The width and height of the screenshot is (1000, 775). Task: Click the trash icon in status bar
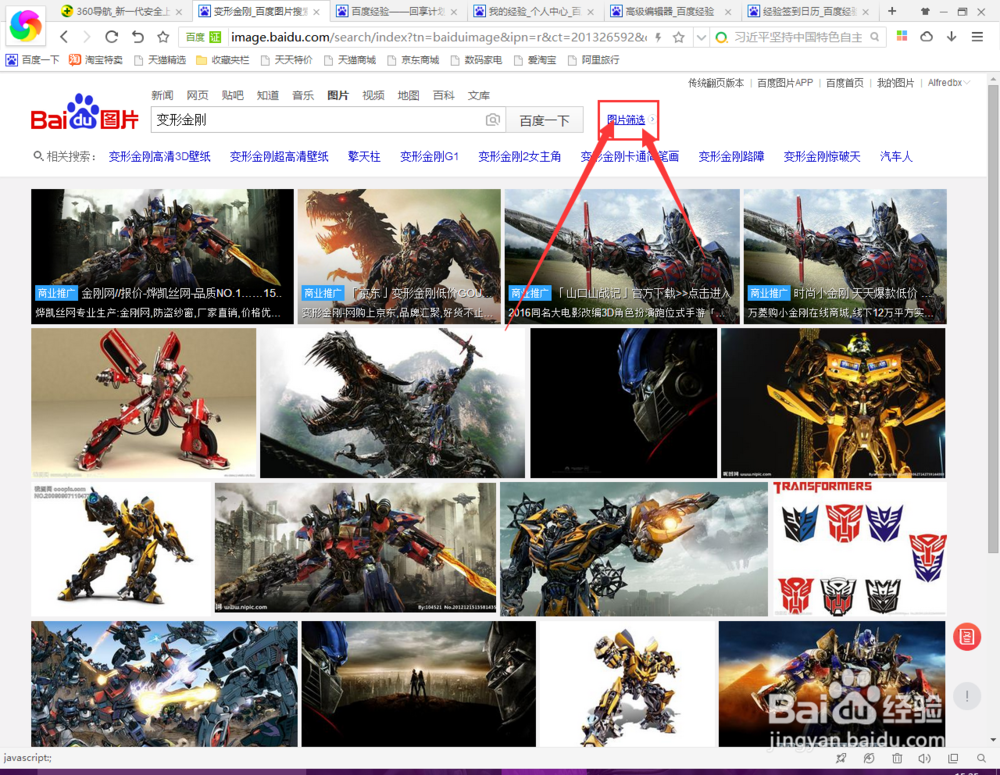(897, 758)
